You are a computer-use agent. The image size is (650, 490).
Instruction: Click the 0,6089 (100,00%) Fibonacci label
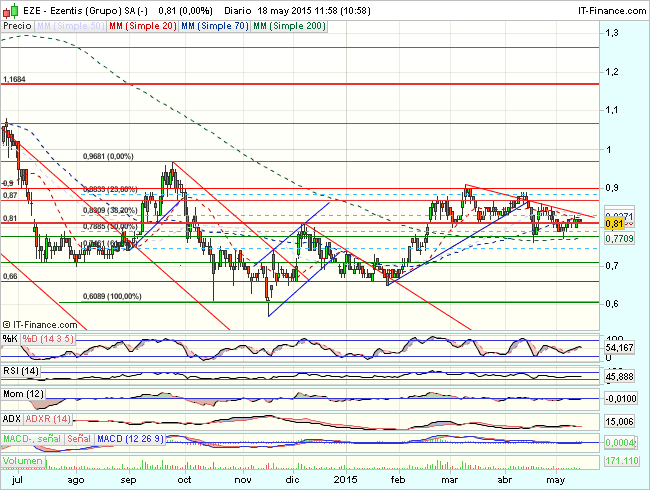click(x=112, y=296)
